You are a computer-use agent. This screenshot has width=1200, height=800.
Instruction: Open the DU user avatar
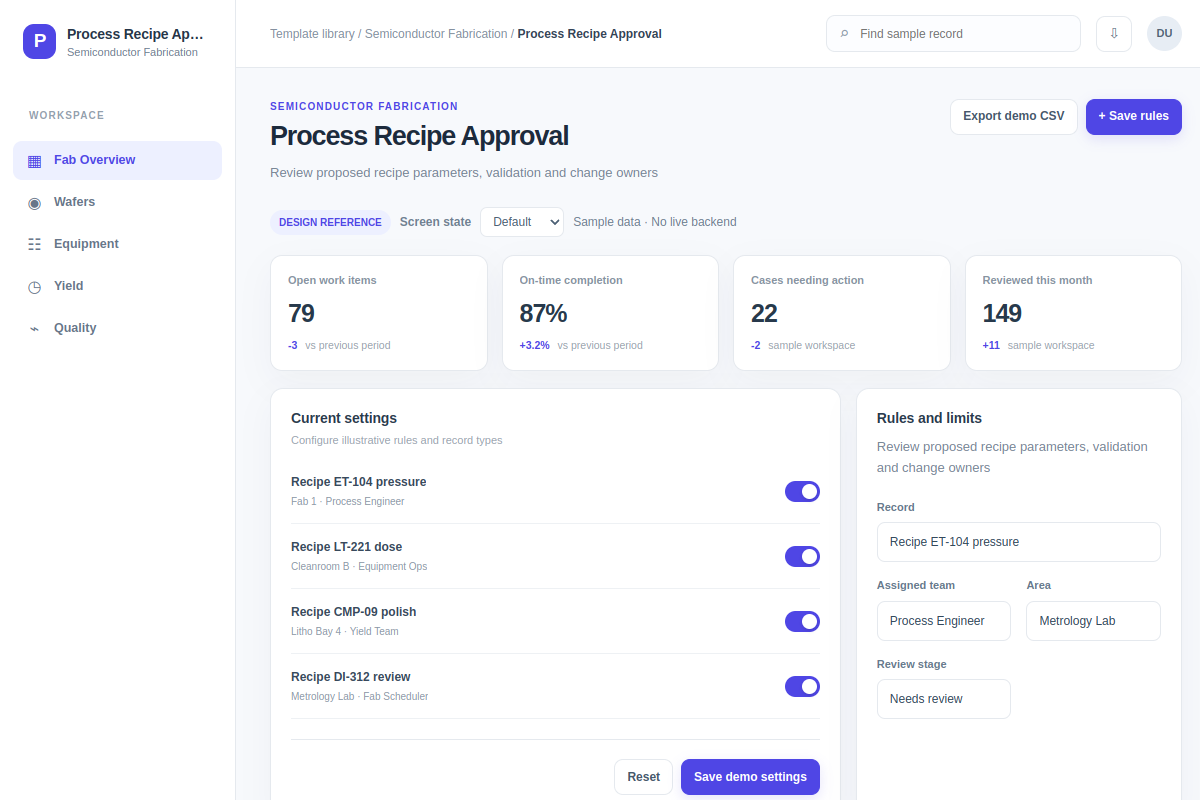(x=1164, y=33)
